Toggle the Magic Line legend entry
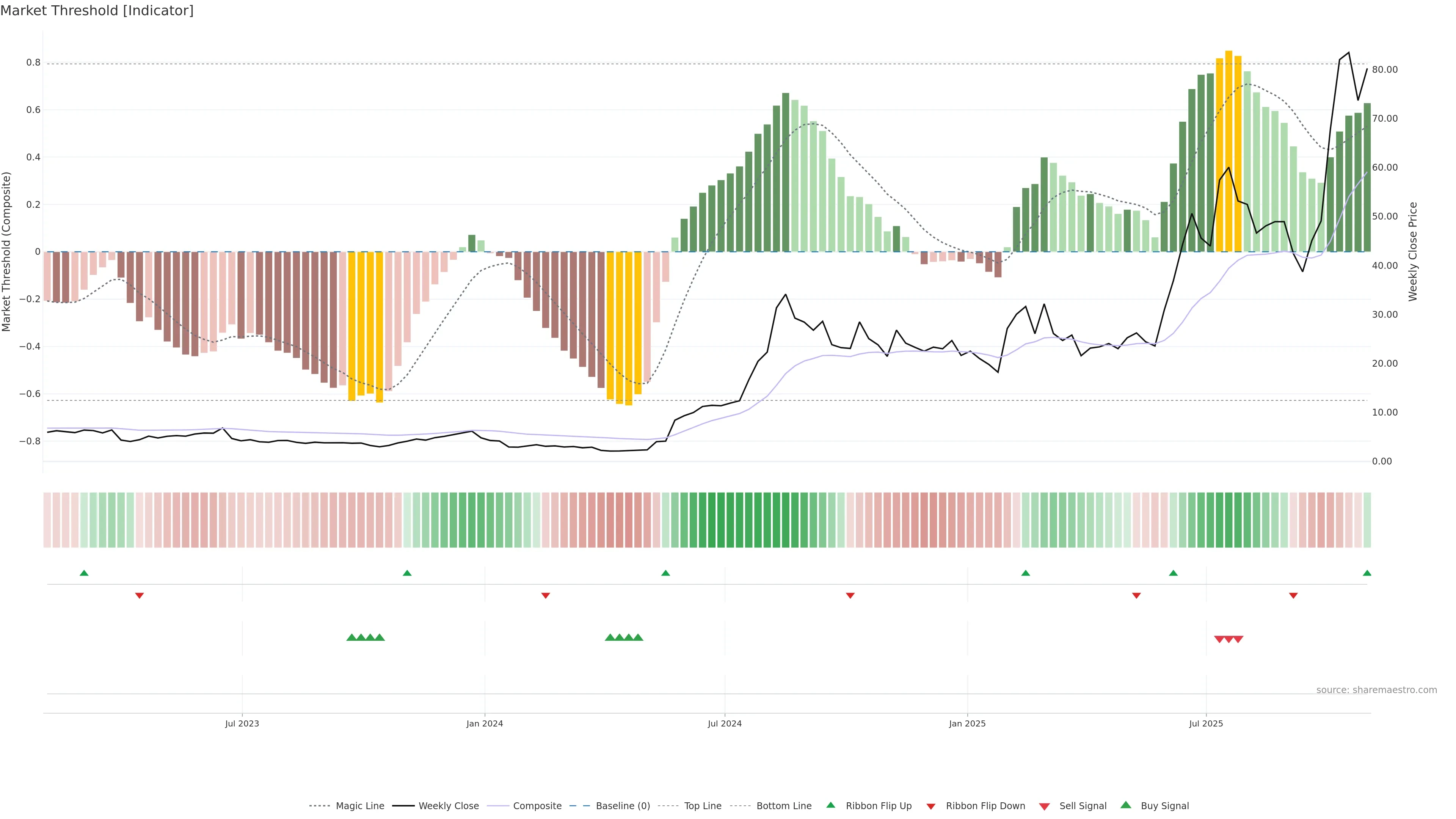 pos(359,806)
